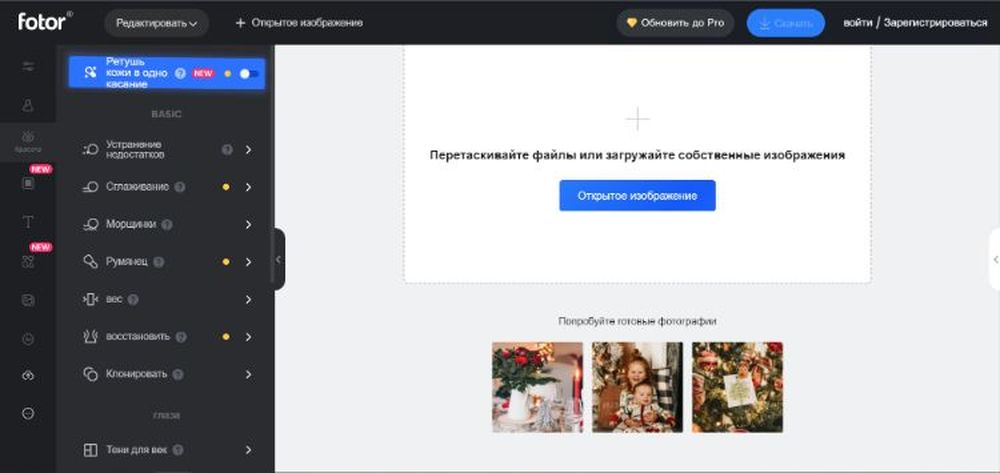Click help icon for Устранение недостатков
Screen dimensions: 1000x473
(227, 150)
